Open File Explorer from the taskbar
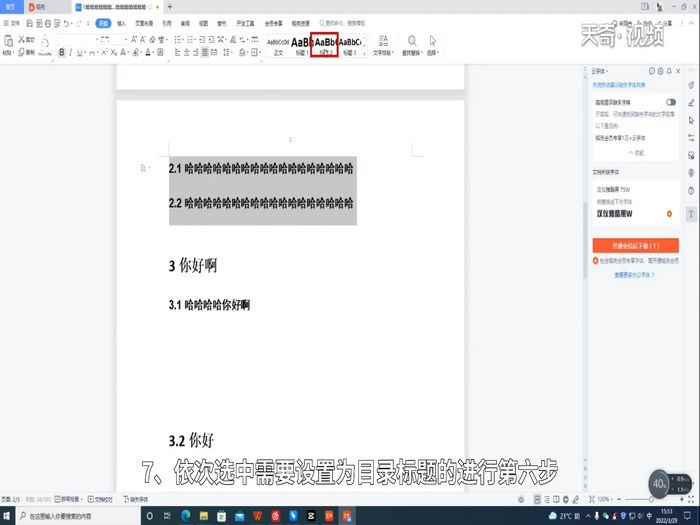700x525 pixels. pos(204,516)
